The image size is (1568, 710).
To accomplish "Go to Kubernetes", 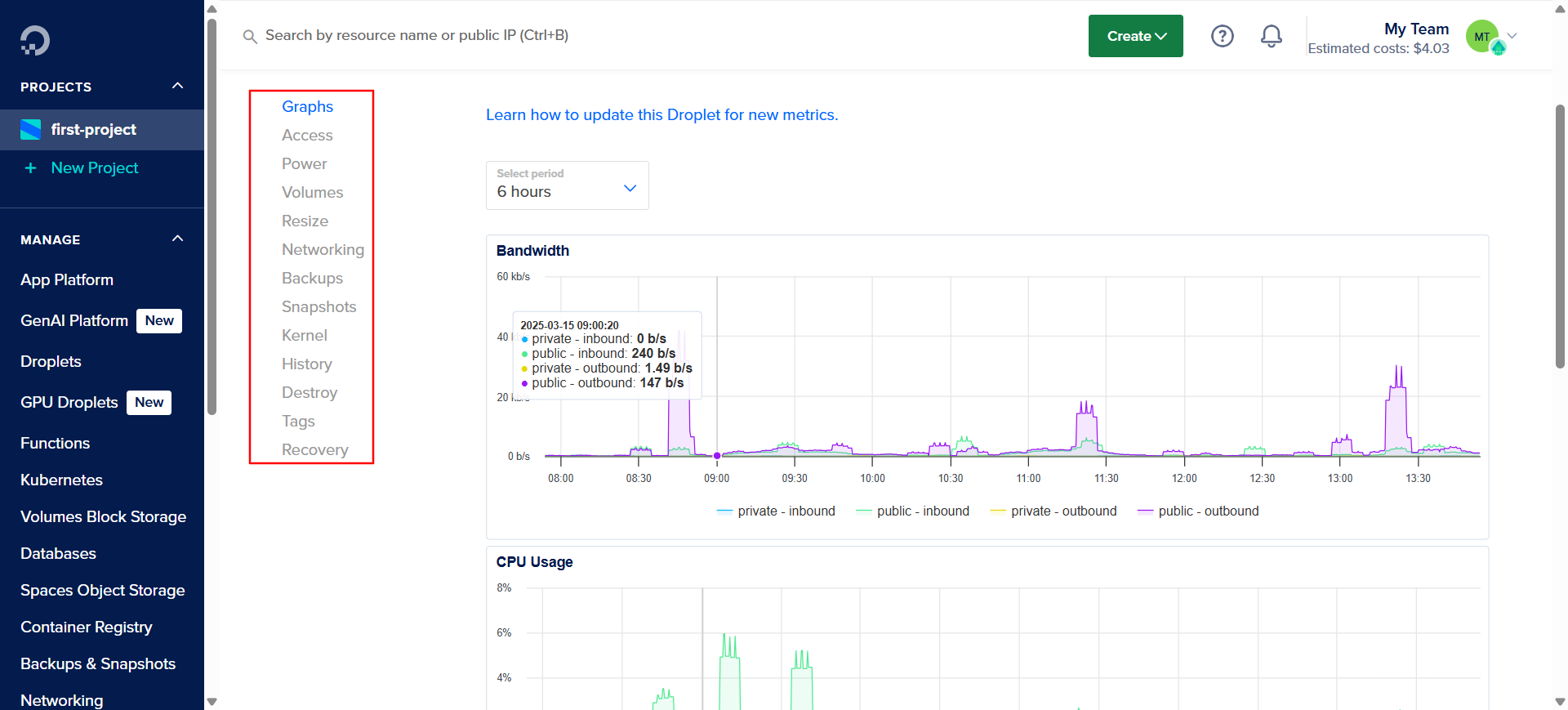I will [61, 480].
